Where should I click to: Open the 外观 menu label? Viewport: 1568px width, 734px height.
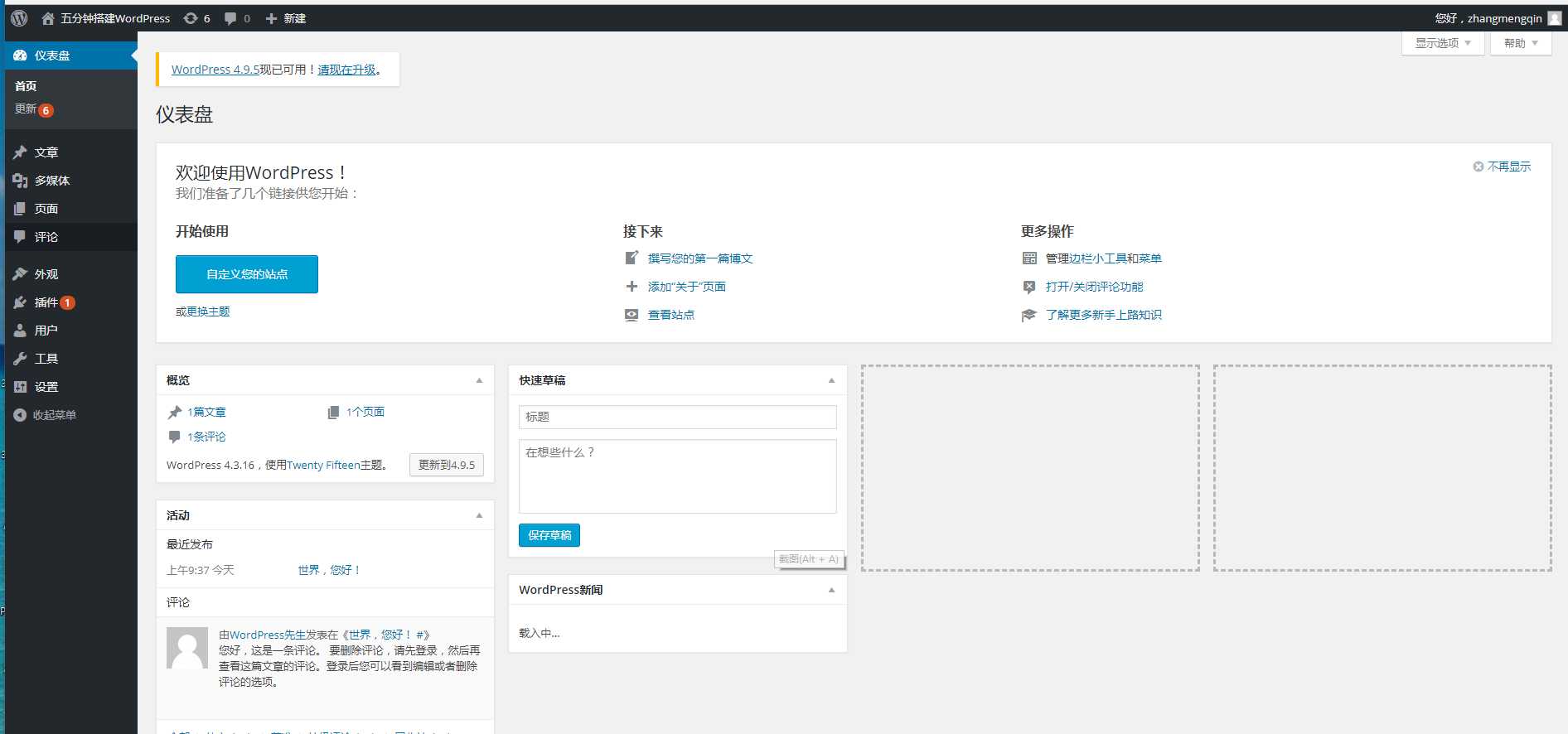46,274
